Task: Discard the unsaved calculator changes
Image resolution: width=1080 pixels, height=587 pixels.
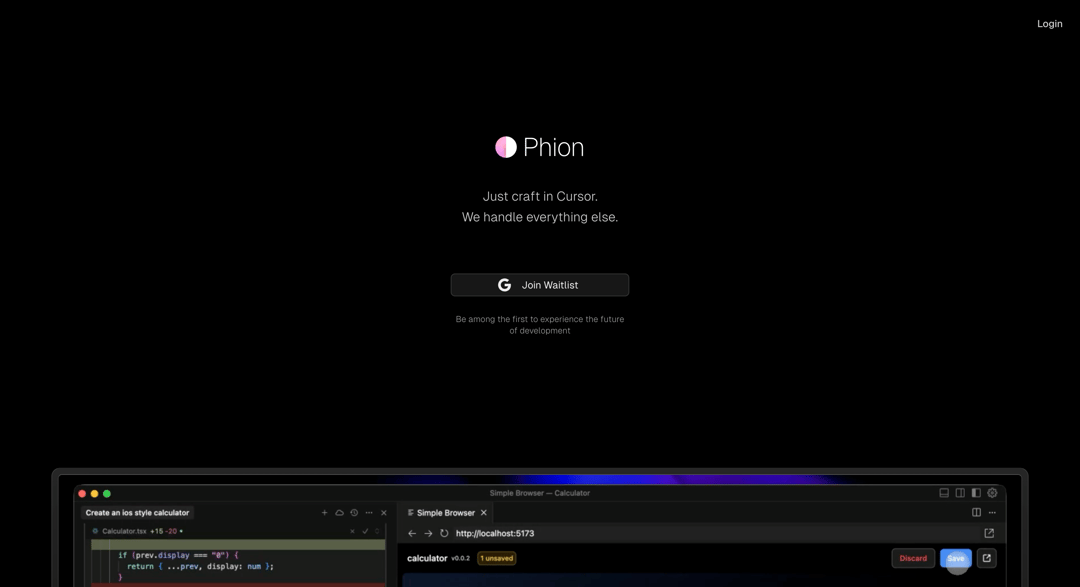Action: pyautogui.click(x=913, y=558)
